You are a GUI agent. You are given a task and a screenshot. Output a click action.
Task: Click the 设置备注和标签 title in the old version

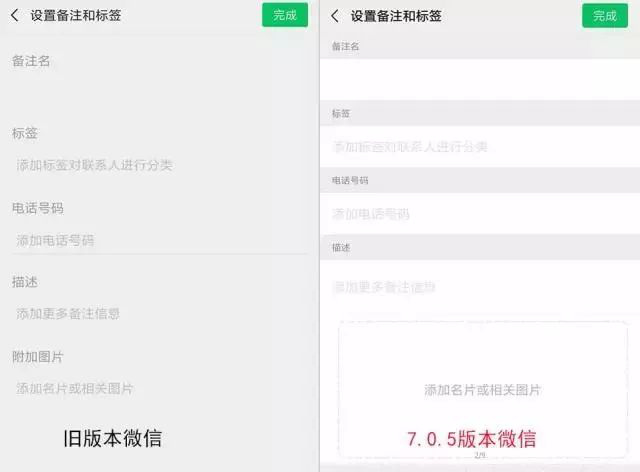tap(76, 16)
